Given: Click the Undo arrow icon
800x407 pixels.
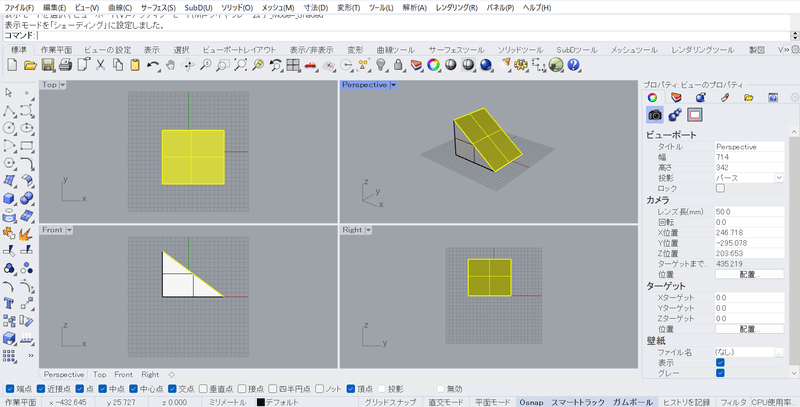Looking at the screenshot, I should tap(153, 65).
